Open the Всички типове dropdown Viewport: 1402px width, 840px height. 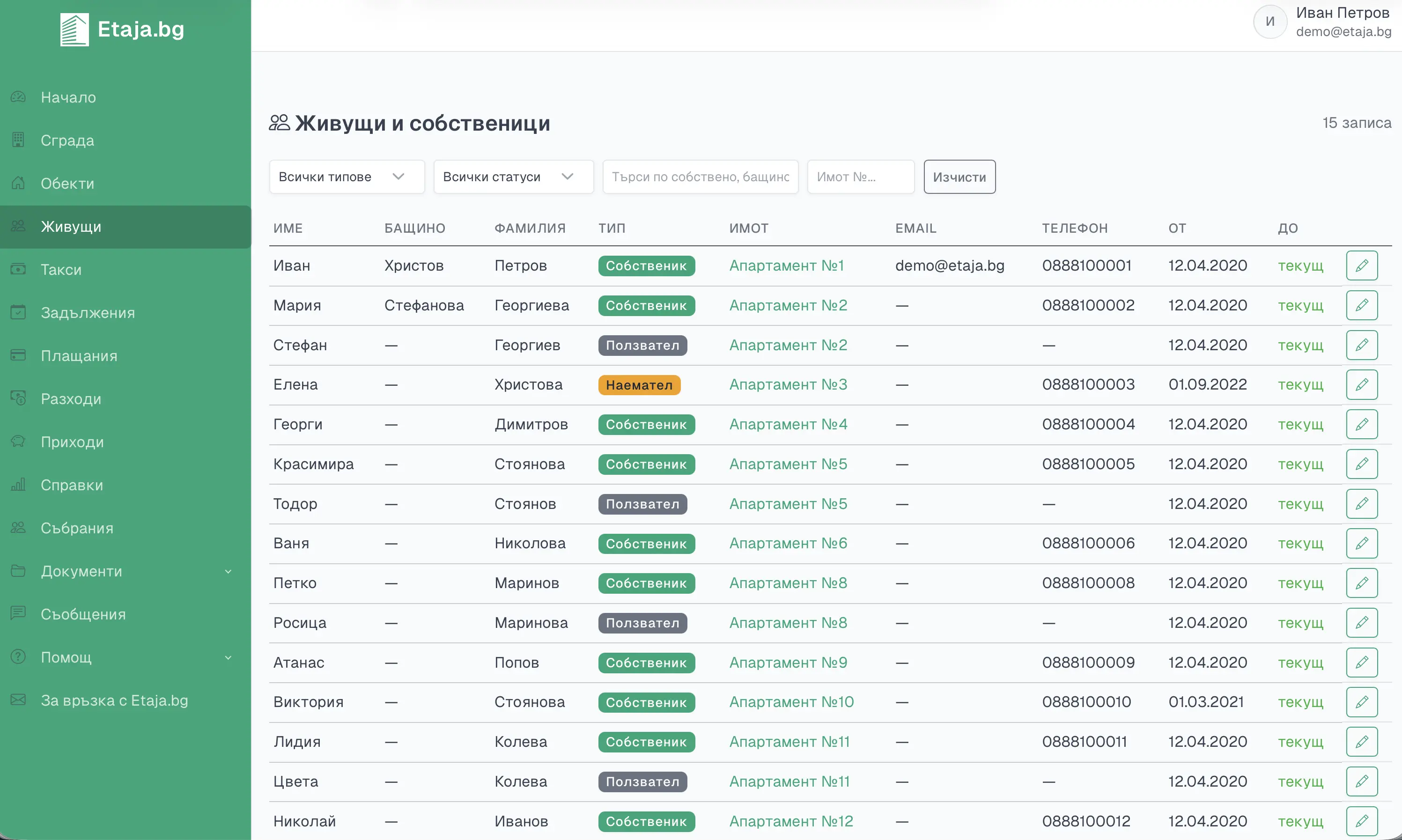click(x=347, y=177)
